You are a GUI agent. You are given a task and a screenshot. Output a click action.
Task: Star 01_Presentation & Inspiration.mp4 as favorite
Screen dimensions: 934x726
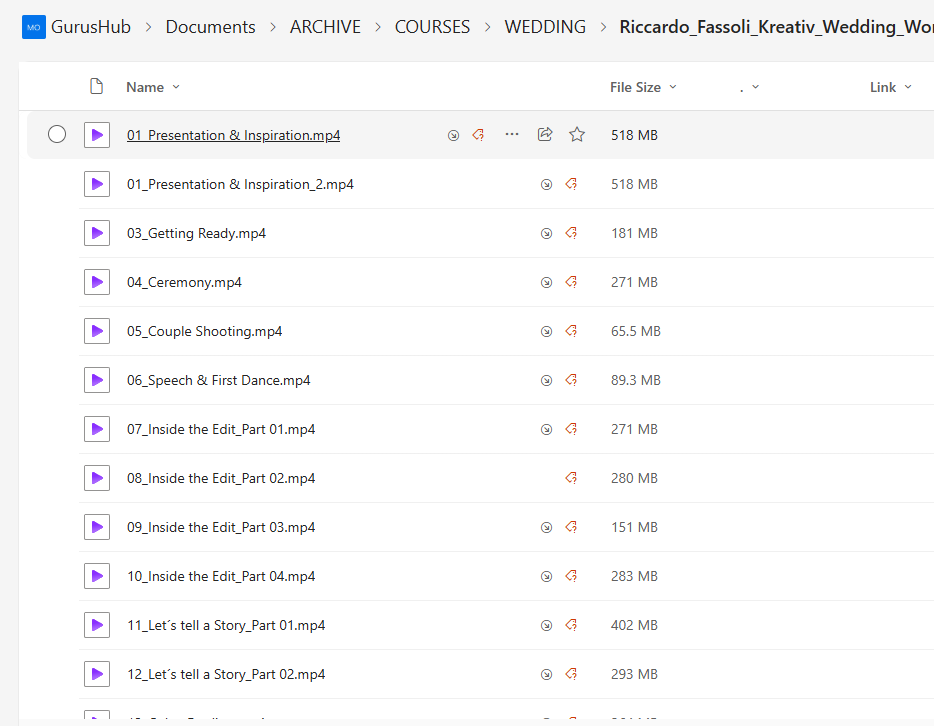point(577,134)
